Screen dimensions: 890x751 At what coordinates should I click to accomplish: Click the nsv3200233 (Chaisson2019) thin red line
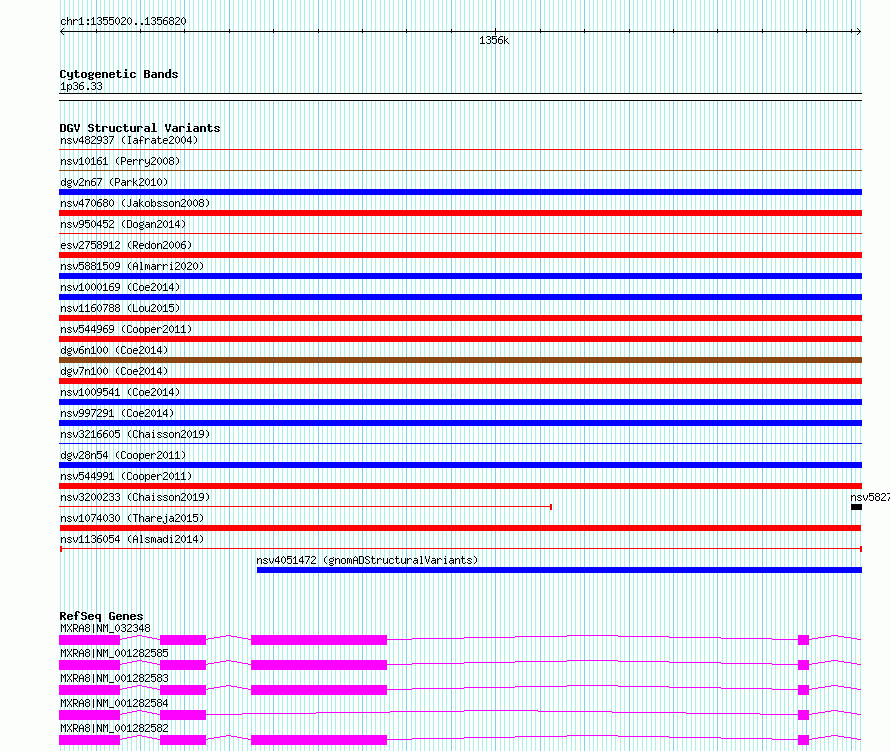click(305, 506)
